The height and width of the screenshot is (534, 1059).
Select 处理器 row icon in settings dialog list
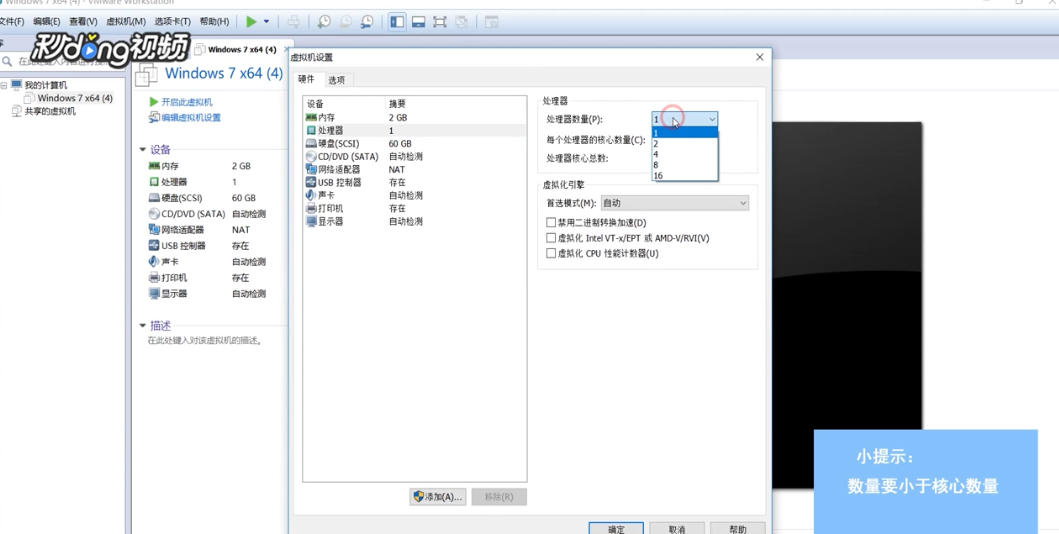pyautogui.click(x=311, y=130)
